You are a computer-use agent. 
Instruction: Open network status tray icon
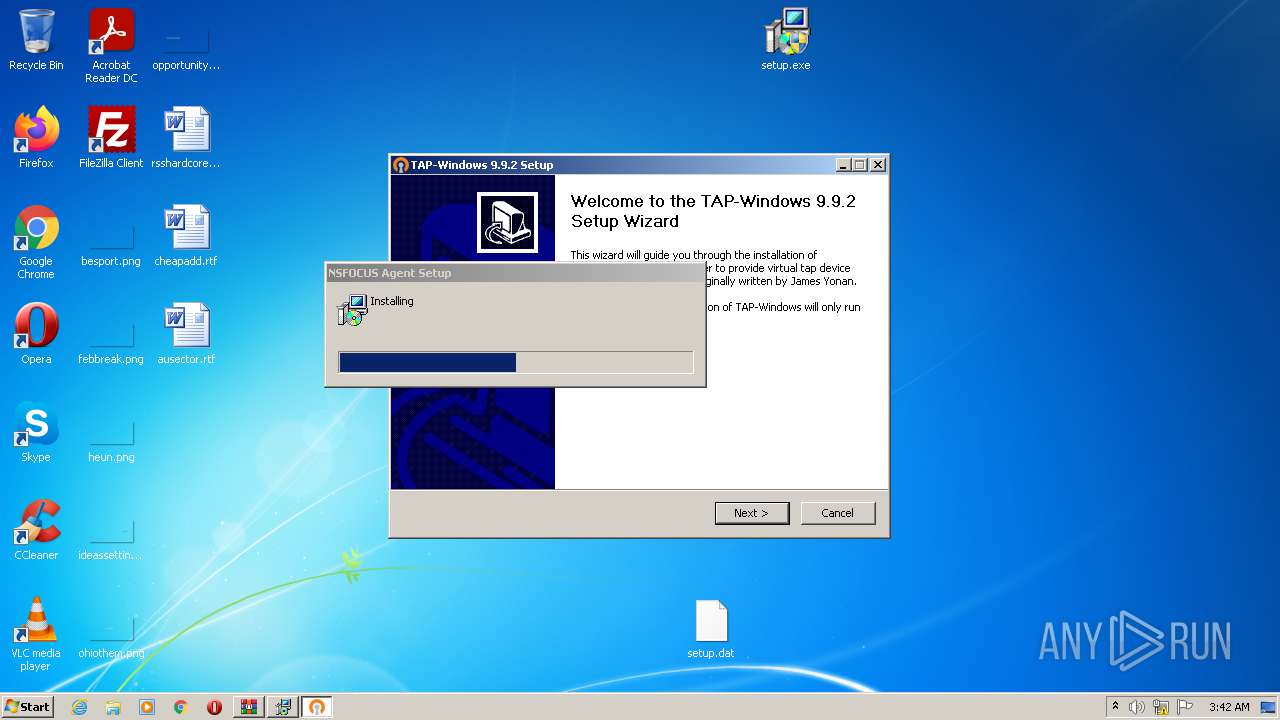[1161, 707]
